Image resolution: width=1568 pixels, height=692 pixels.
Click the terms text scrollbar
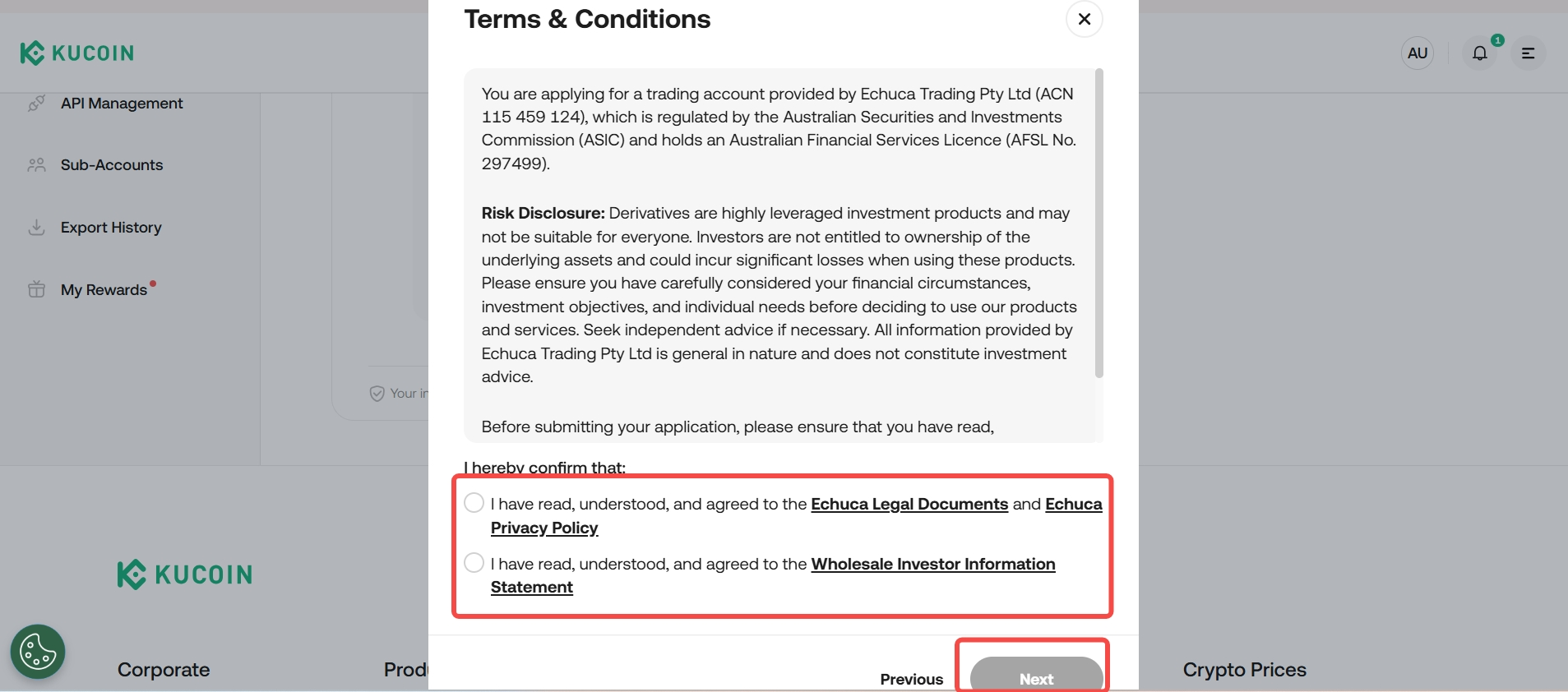point(1099,224)
